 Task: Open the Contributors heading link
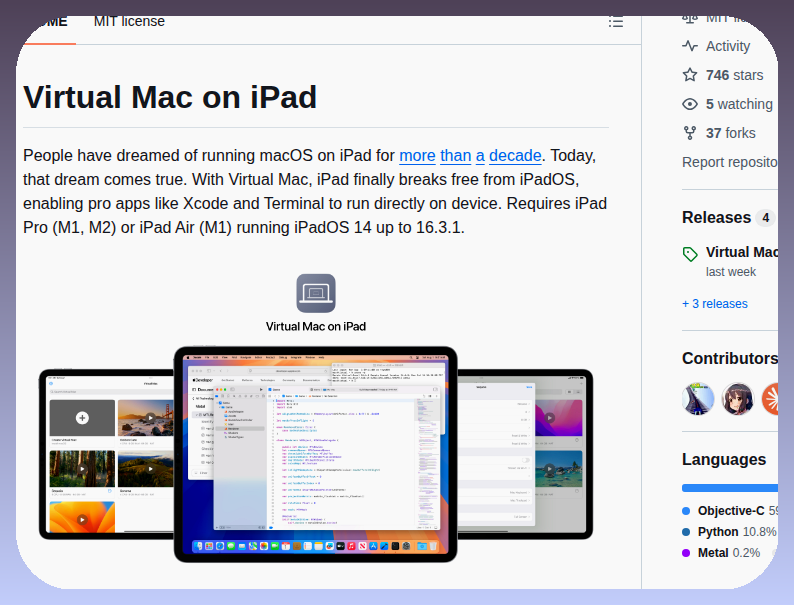(x=730, y=358)
